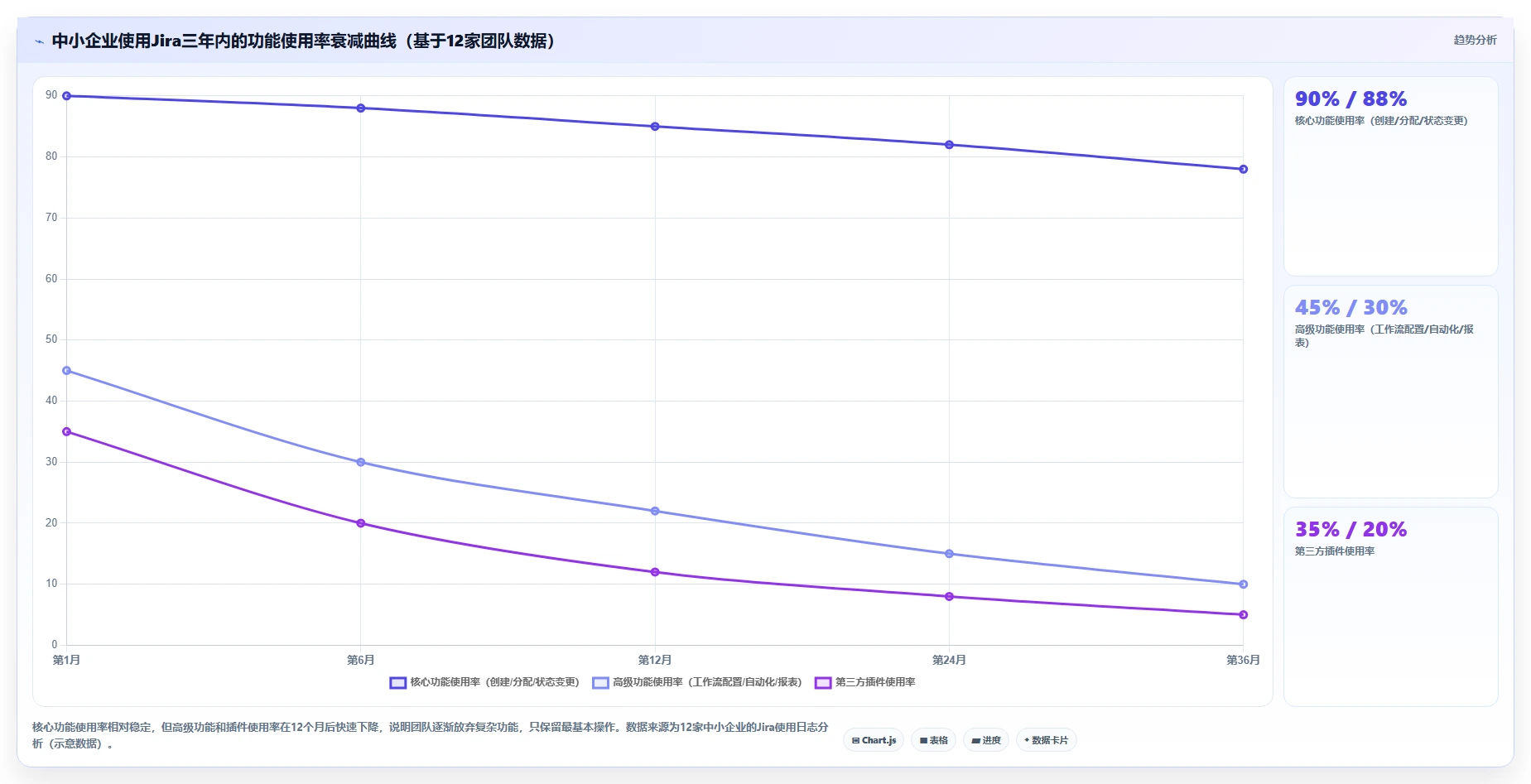1531x784 pixels.
Task: Toggle the 第三方插件使用率 legend entry
Action: pos(865,682)
